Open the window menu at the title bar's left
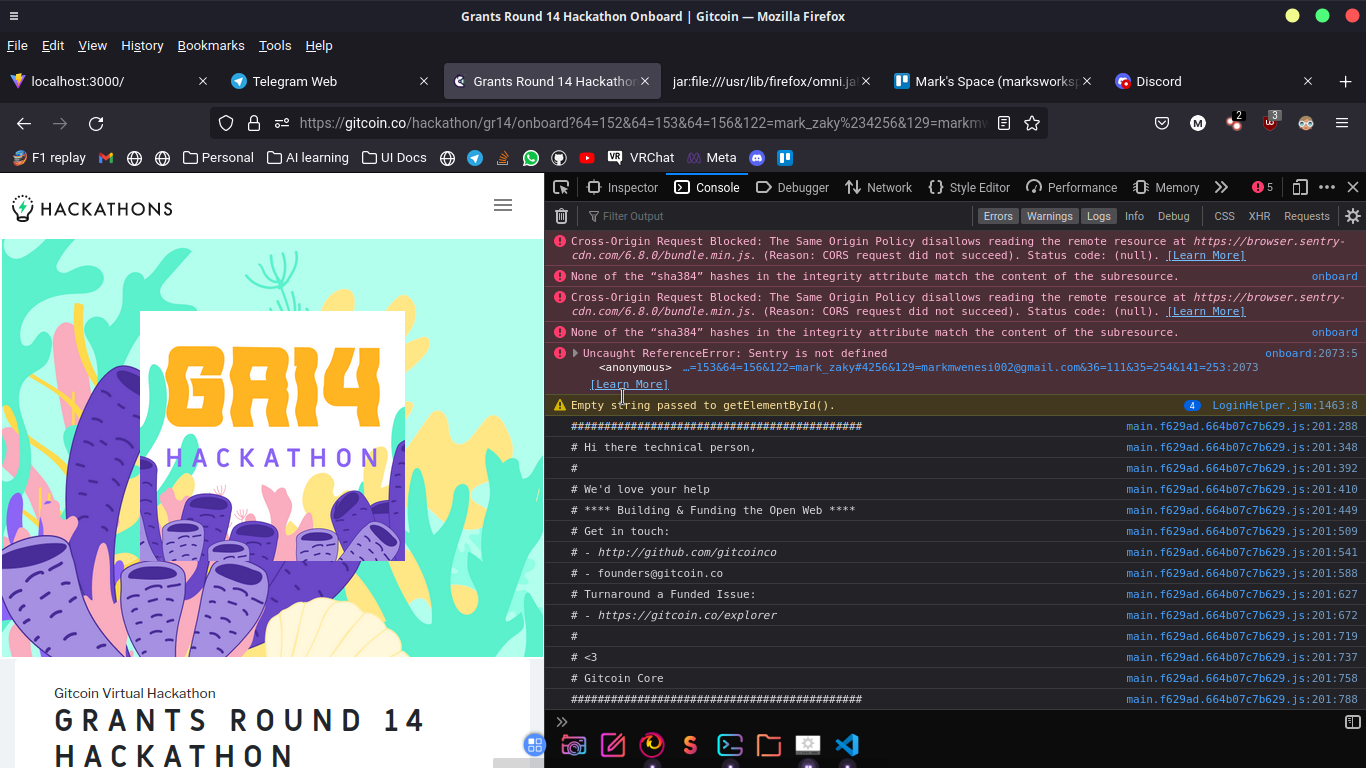The height and width of the screenshot is (768, 1366). click(13, 16)
